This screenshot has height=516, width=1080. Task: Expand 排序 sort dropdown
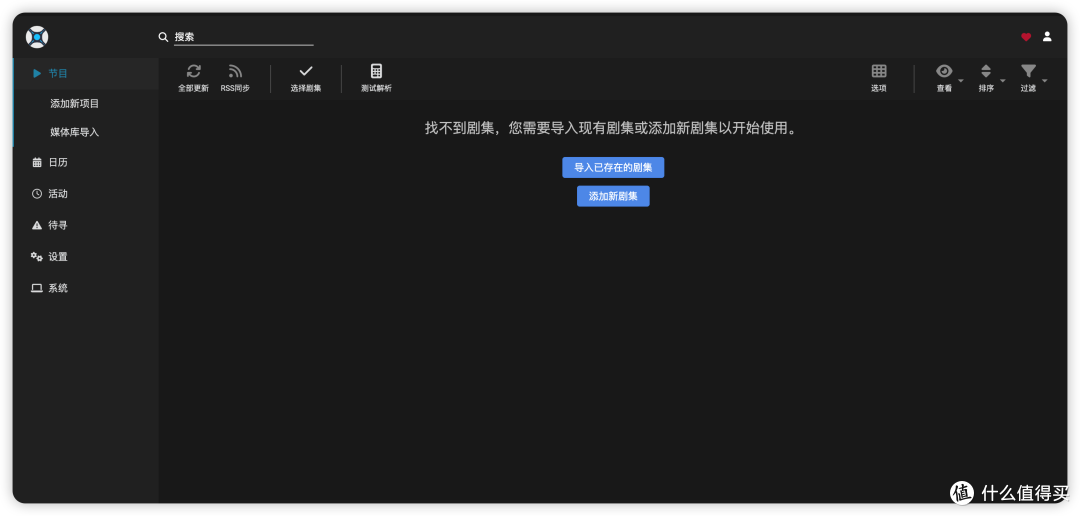point(991,79)
